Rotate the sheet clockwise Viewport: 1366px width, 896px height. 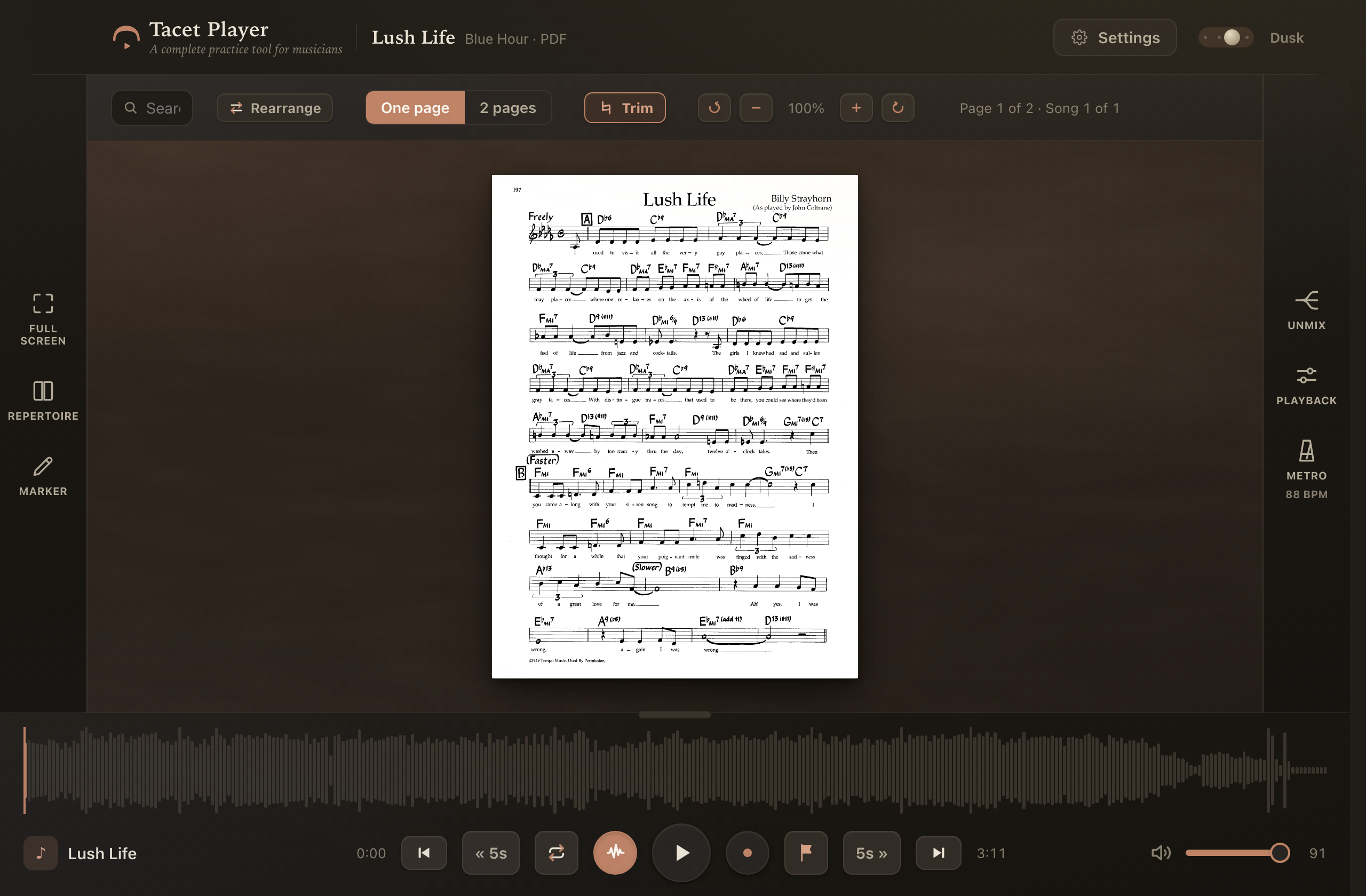point(898,108)
